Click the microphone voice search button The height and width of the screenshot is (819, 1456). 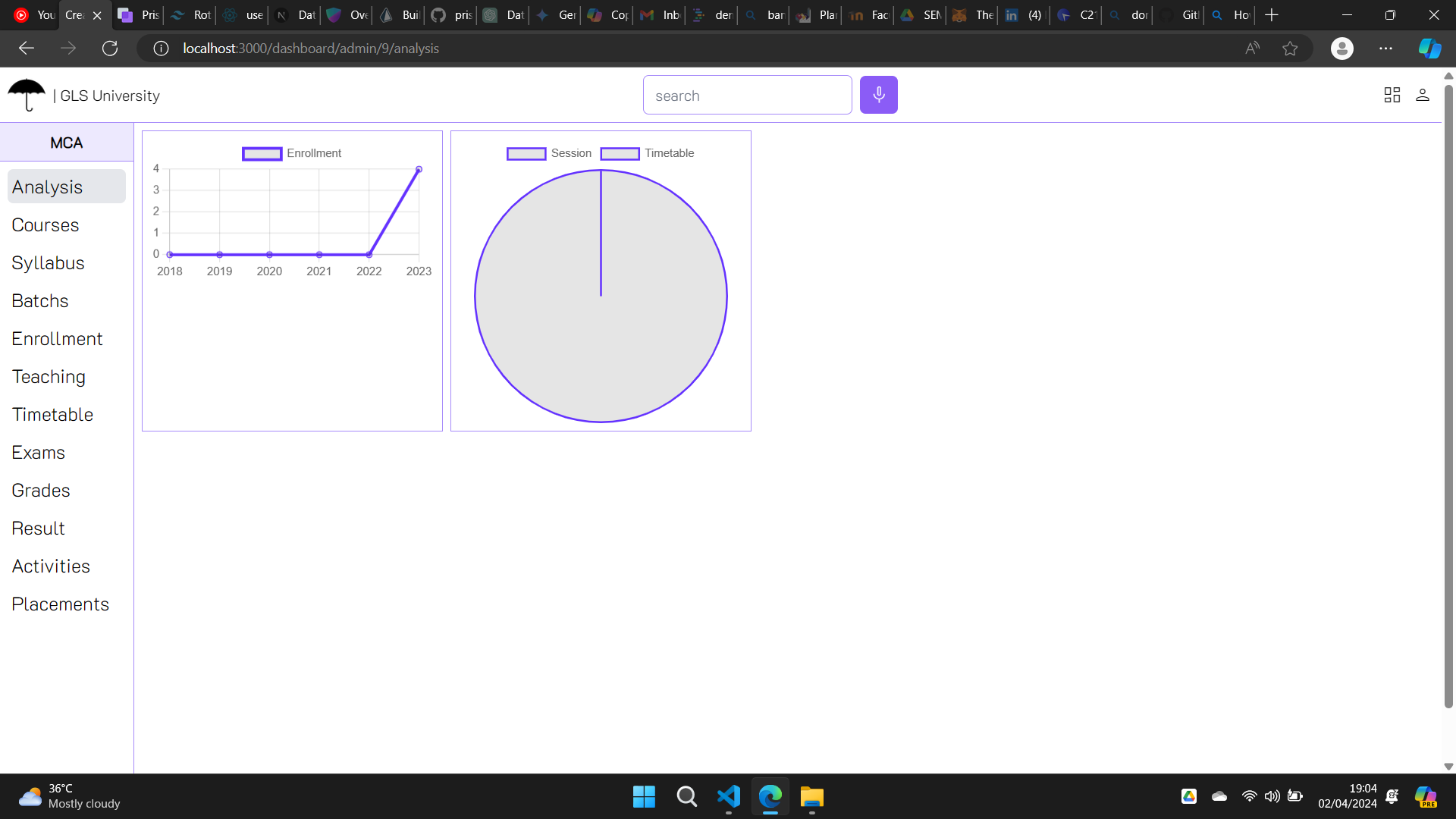878,95
